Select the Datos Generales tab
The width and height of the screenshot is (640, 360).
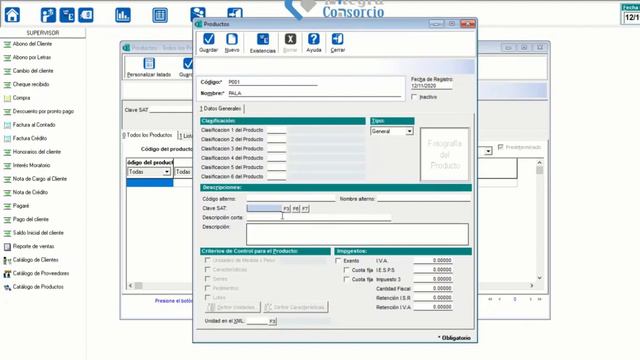[221, 109]
